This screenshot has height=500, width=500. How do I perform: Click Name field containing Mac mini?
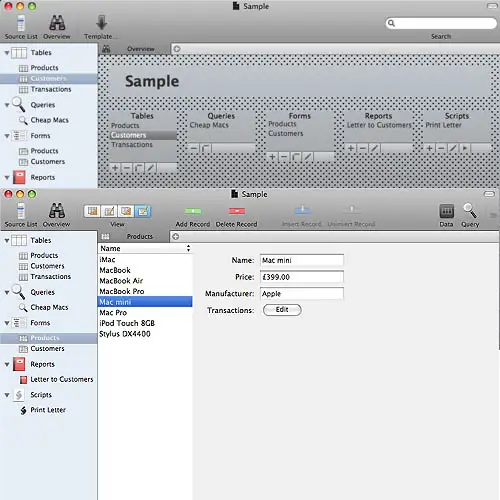coord(302,260)
